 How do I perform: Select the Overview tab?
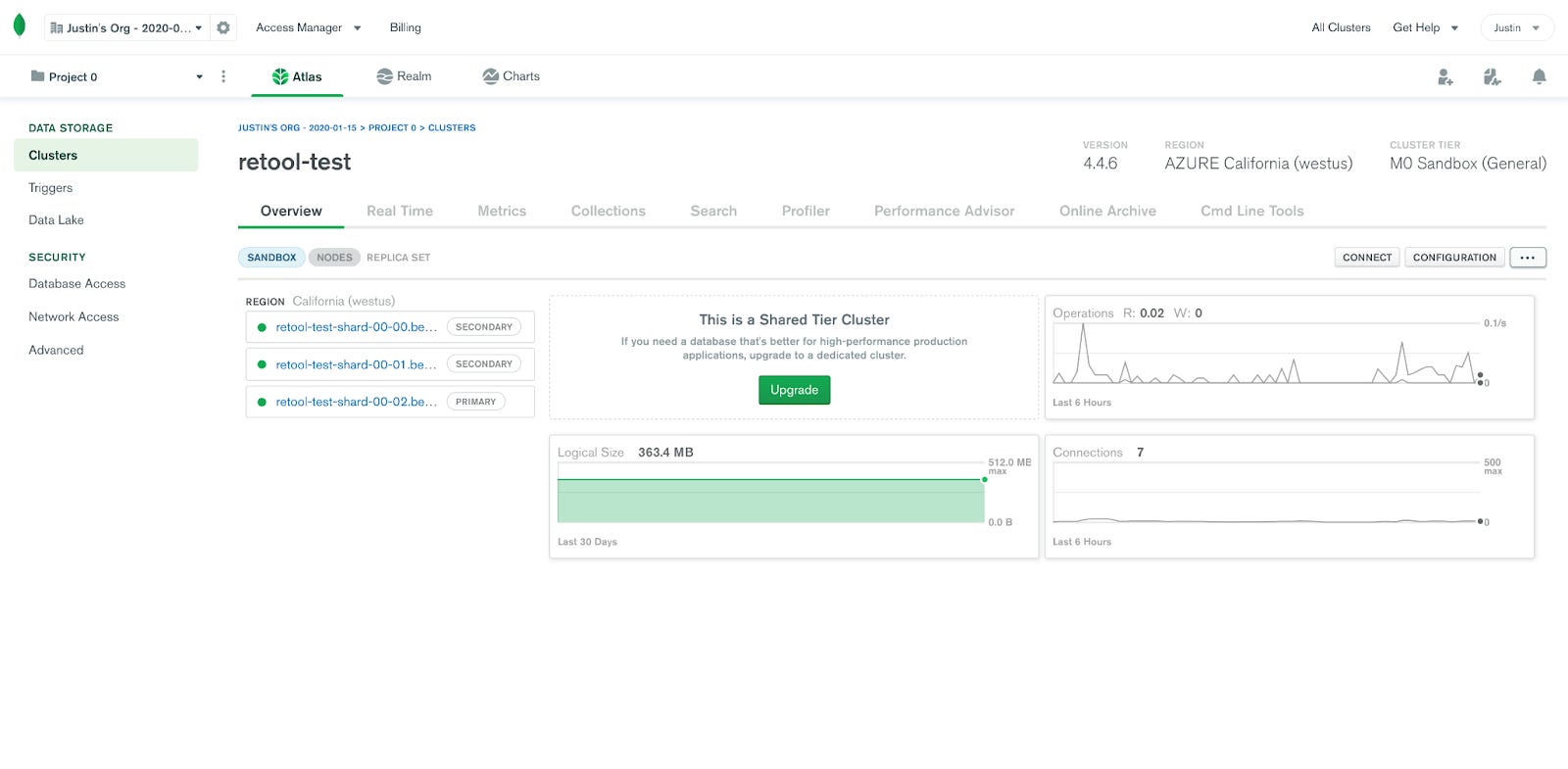pos(291,211)
